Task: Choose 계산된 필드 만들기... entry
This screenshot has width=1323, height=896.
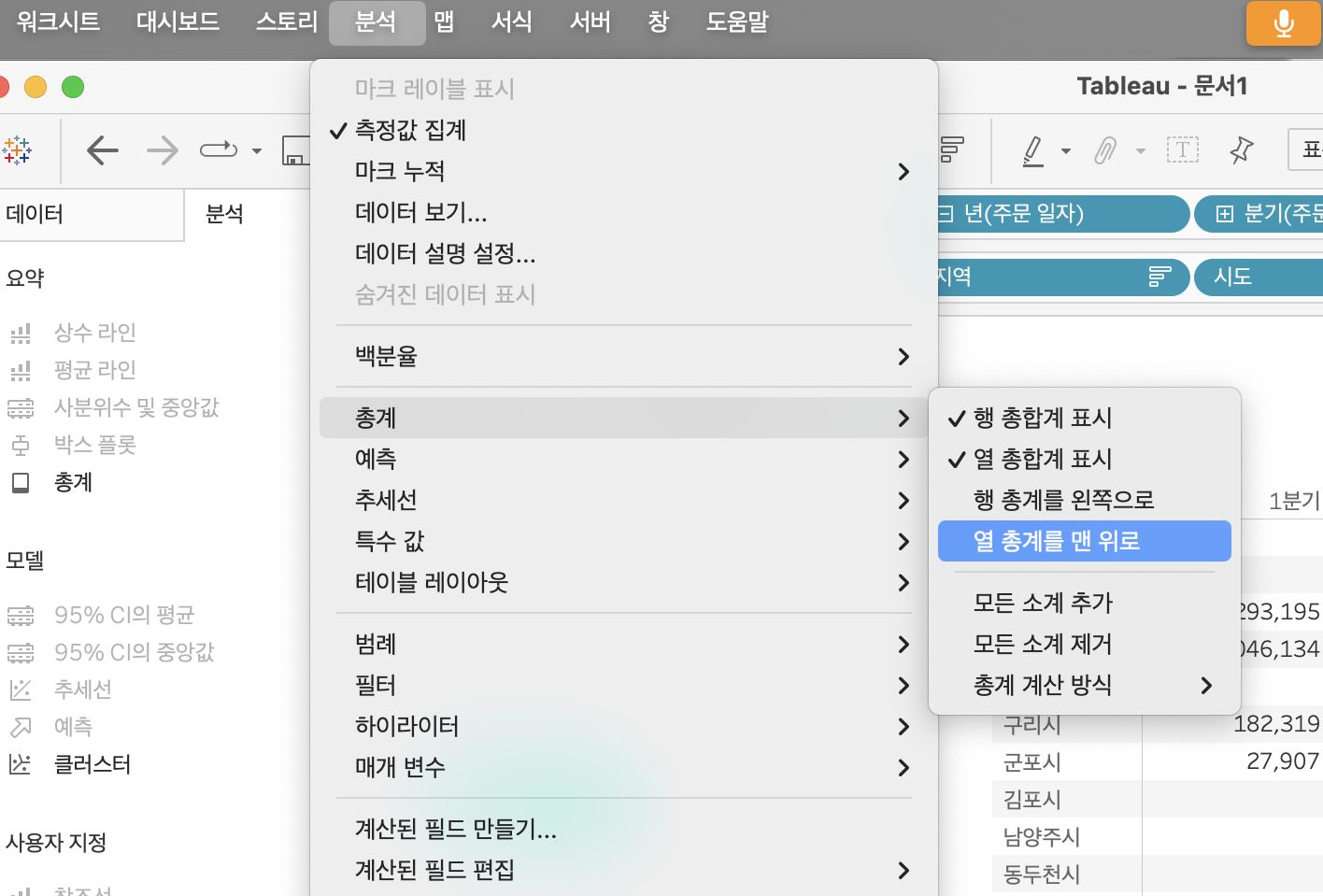Action: coord(623,829)
